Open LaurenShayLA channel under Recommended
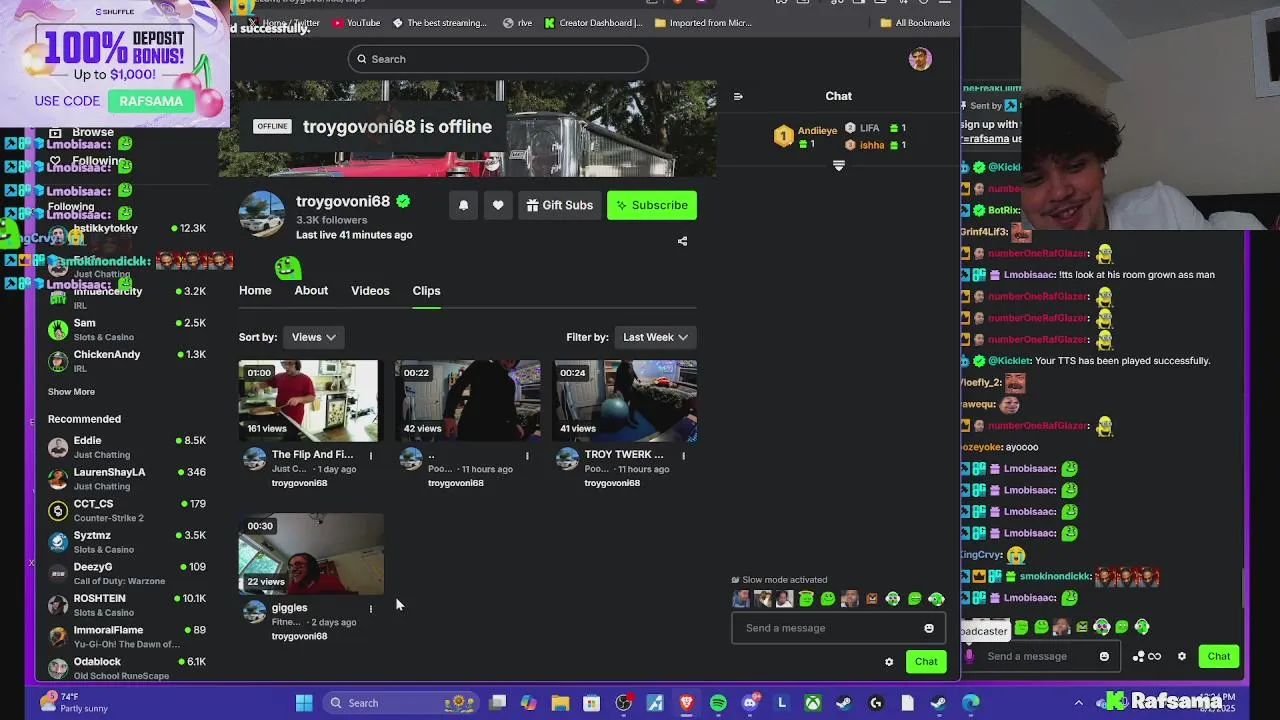Viewport: 1280px width, 720px height. [x=126, y=478]
